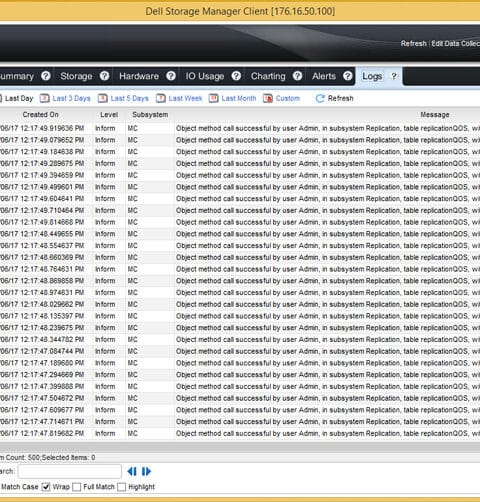Switch to the Alerts tab
This screenshot has width=480, height=502.
324,76
